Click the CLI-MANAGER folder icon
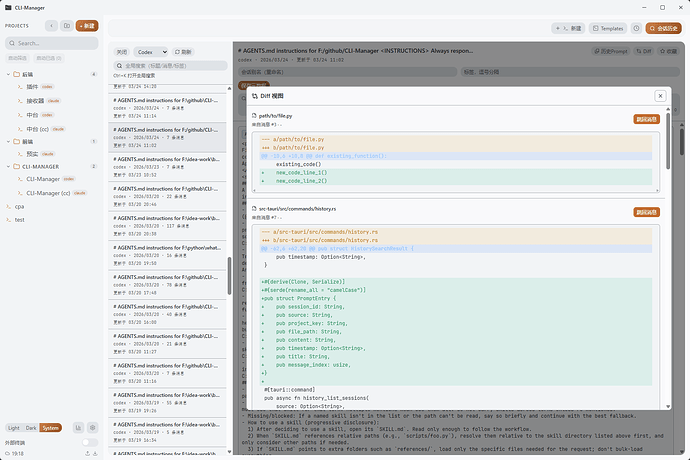Screen dimensions: 690x460 pos(16,166)
